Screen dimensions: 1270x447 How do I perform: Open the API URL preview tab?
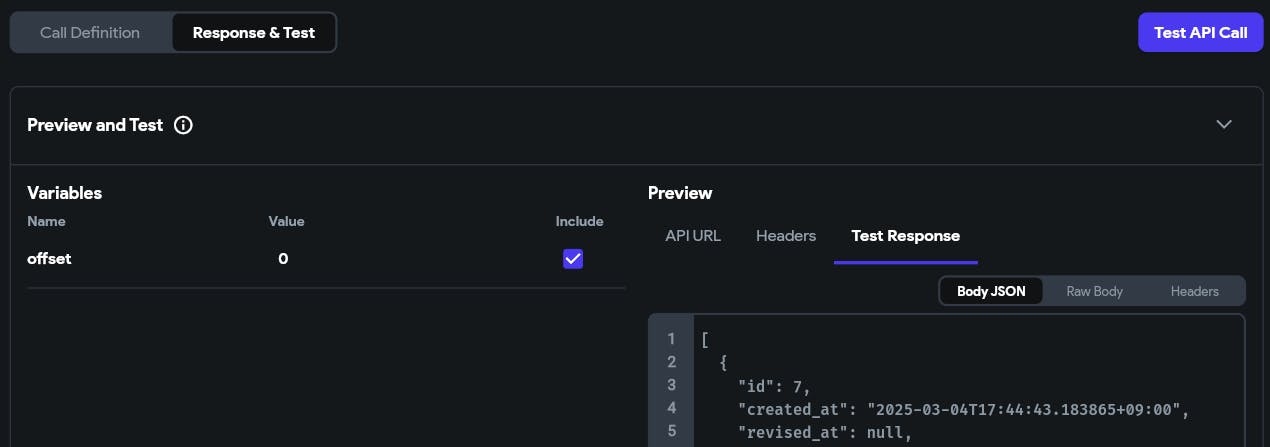[693, 236]
